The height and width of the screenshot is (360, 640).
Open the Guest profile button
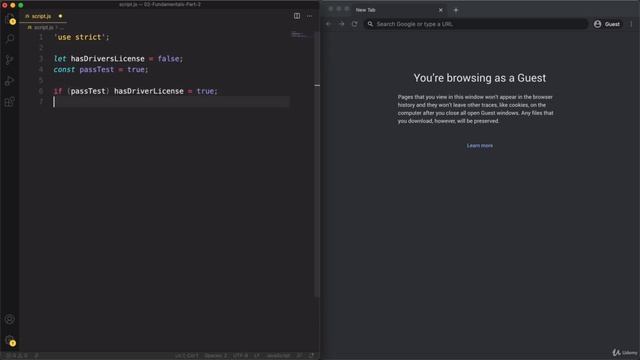point(607,24)
